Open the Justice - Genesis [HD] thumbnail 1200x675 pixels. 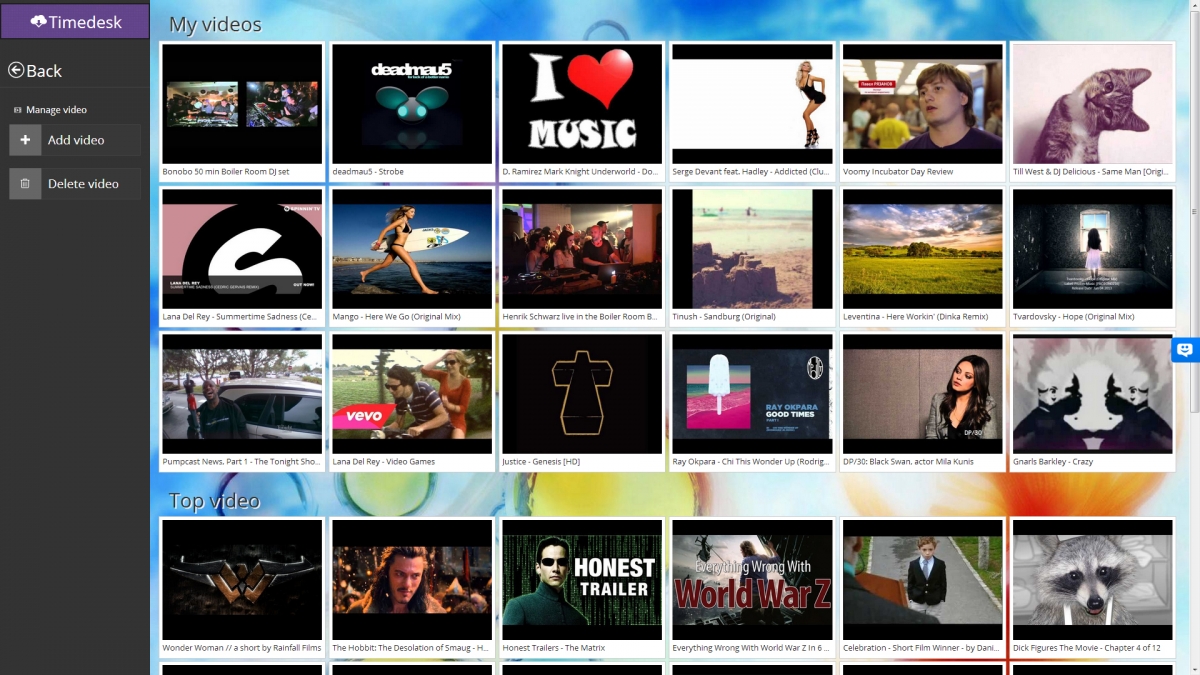(582, 394)
